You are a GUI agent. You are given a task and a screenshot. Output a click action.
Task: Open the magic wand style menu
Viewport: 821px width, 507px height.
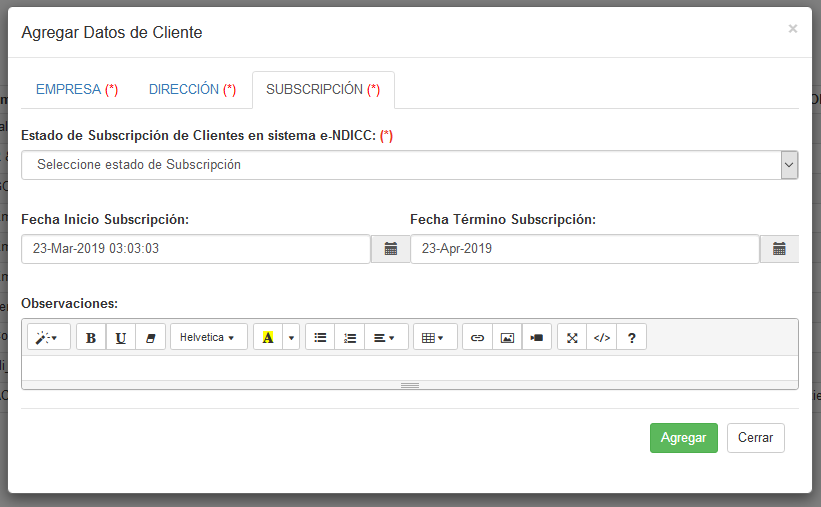coord(48,338)
